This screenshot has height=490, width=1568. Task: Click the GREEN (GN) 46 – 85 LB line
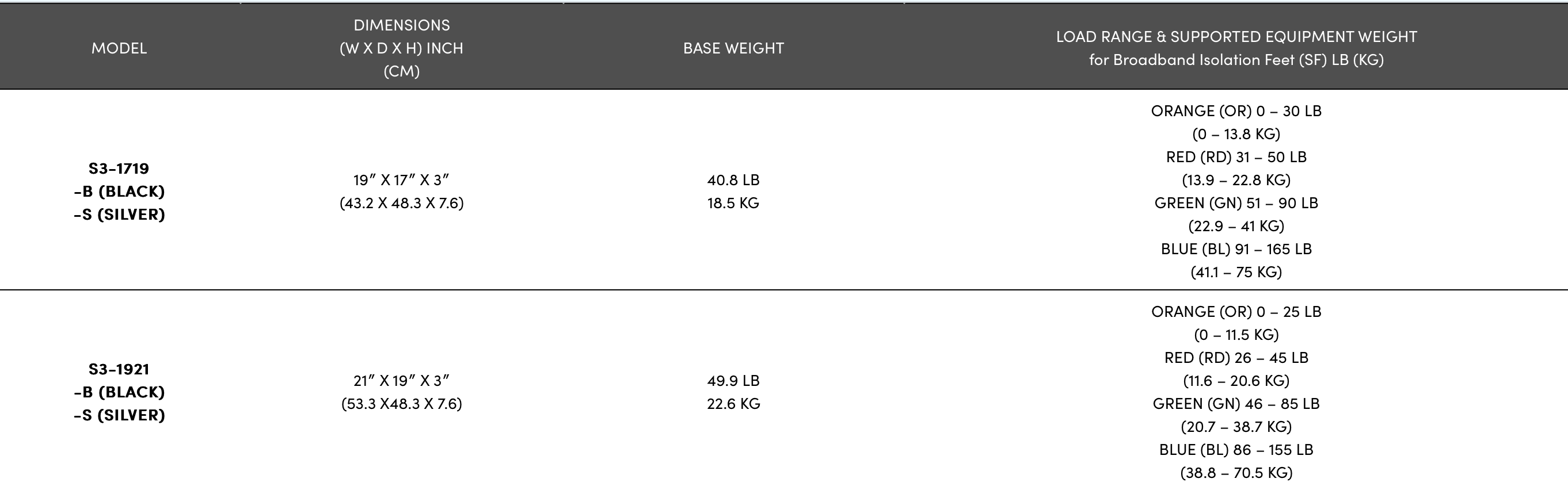pyautogui.click(x=1236, y=404)
